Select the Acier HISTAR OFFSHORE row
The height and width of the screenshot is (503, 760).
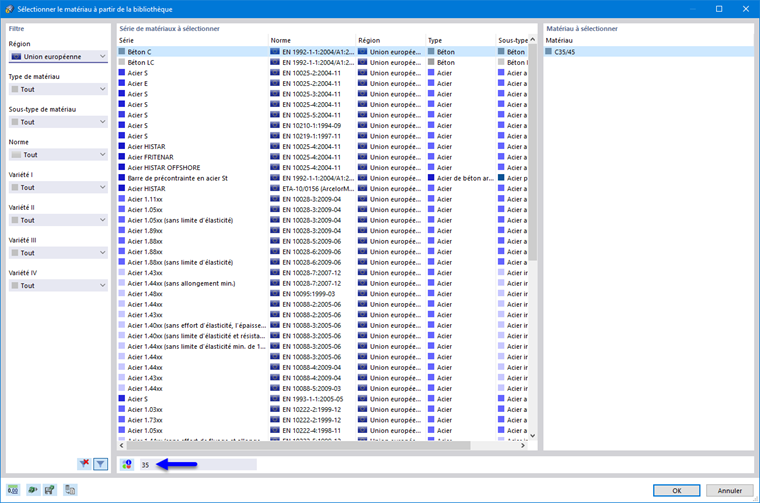click(323, 168)
